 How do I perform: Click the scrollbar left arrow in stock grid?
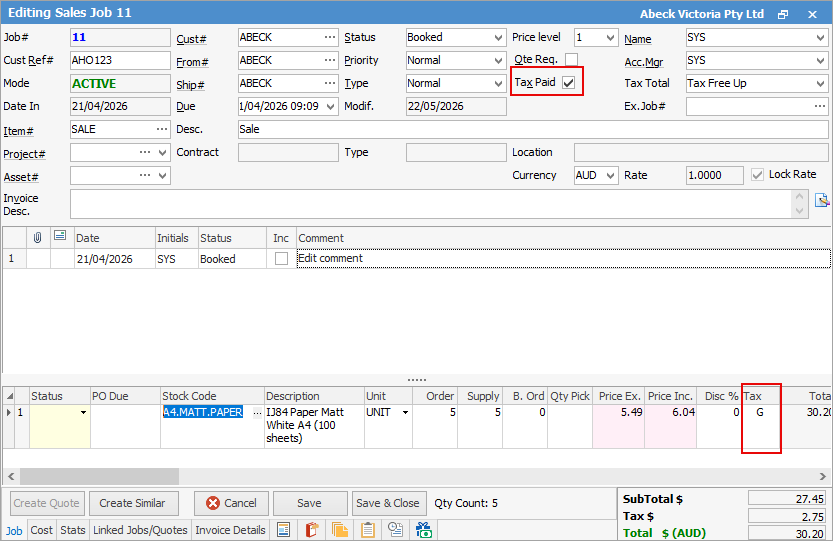[x=11, y=476]
